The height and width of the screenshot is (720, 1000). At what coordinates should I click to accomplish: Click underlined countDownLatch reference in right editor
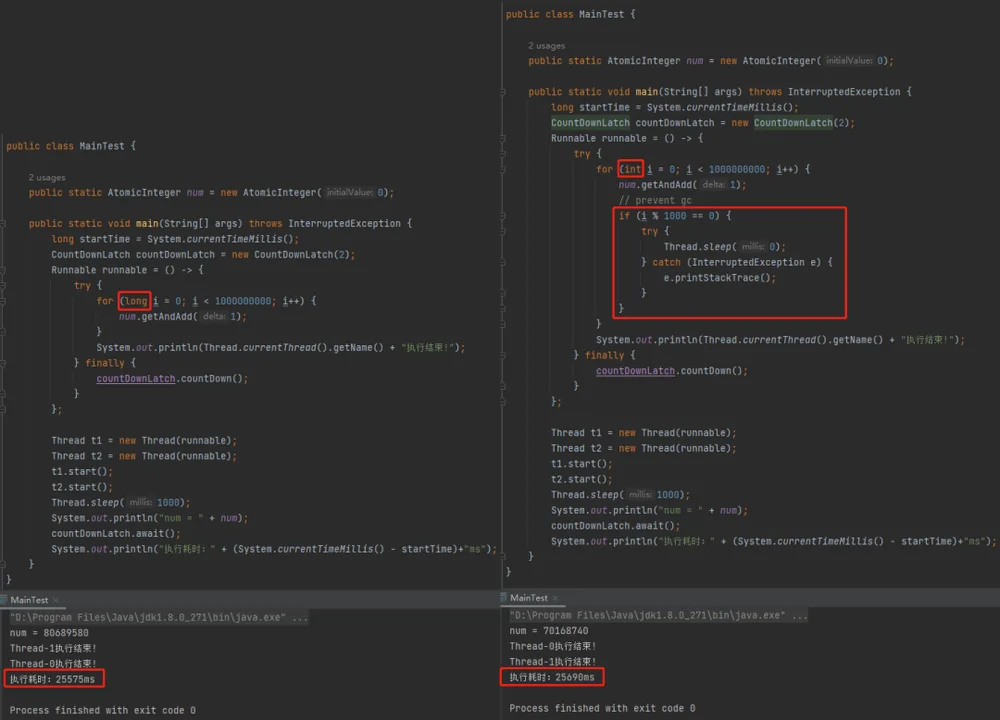[635, 371]
